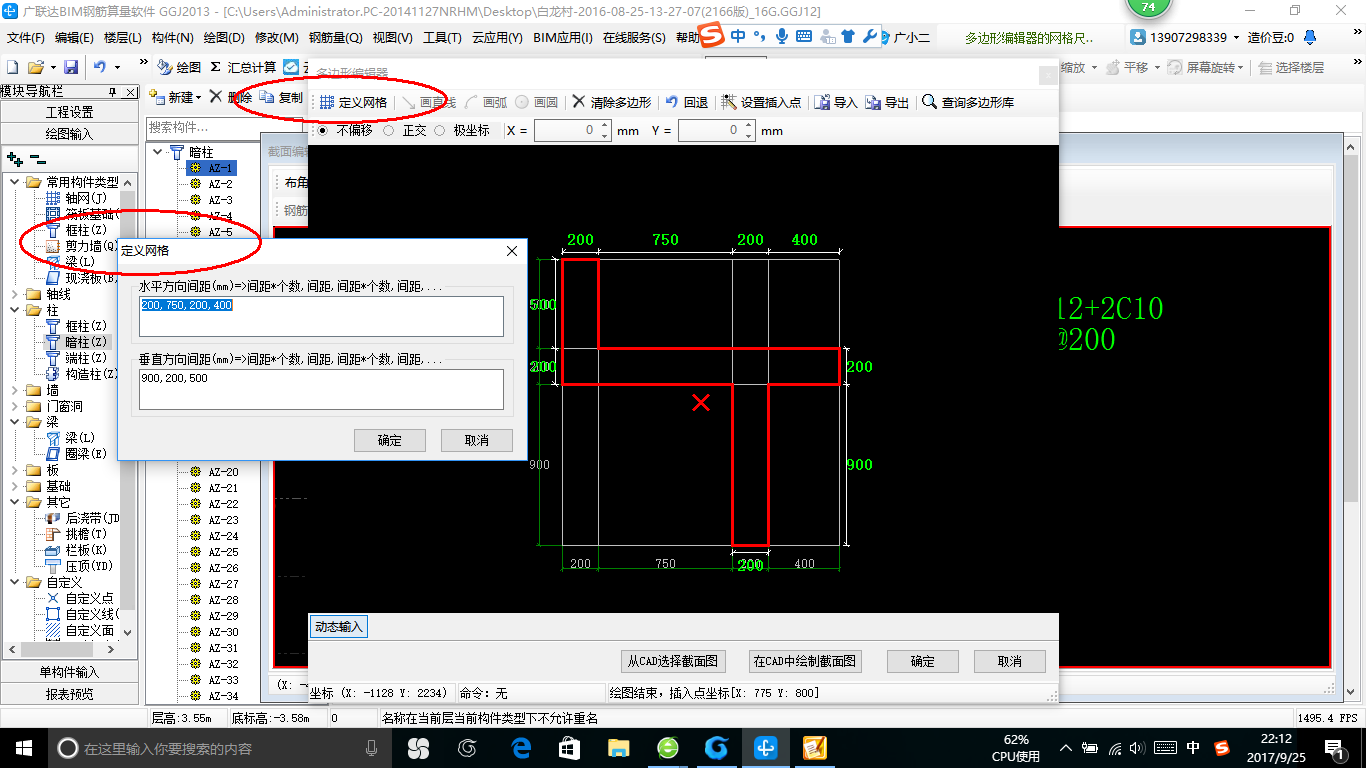1366x768 pixels.
Task: Click the Sogou input S icon in menu bar
Action: pos(711,36)
